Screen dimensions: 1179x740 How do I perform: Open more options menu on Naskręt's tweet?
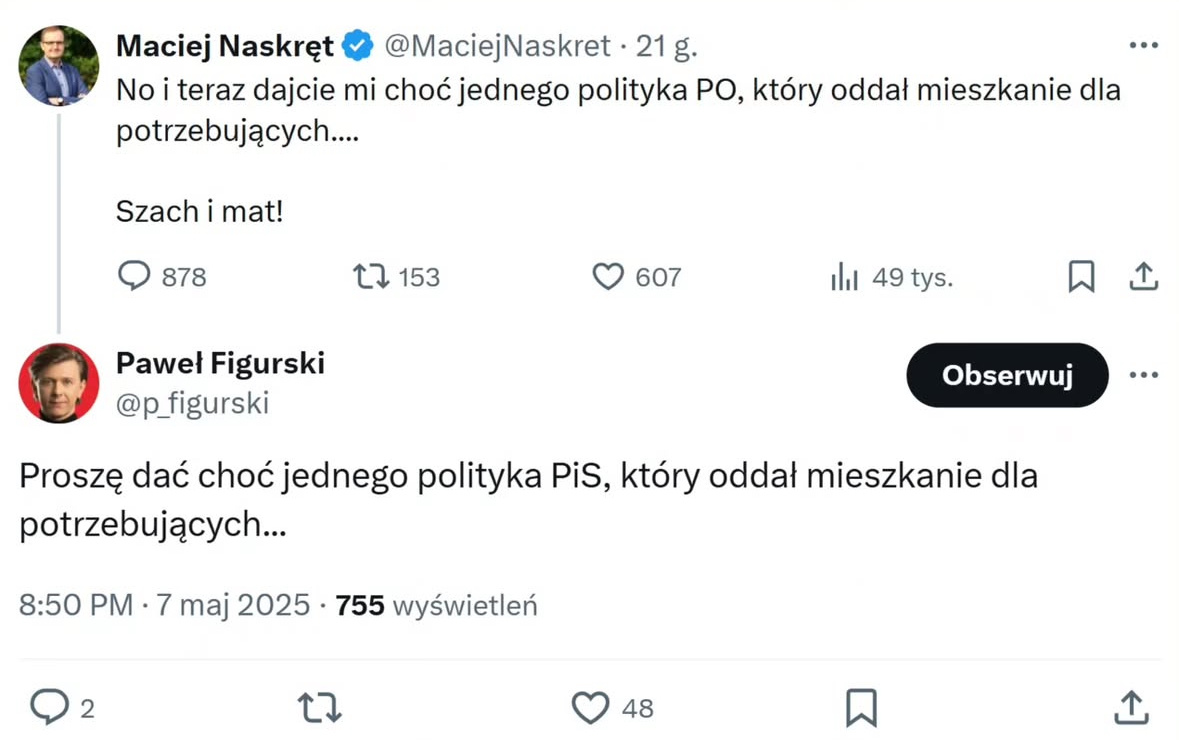pyautogui.click(x=1143, y=46)
